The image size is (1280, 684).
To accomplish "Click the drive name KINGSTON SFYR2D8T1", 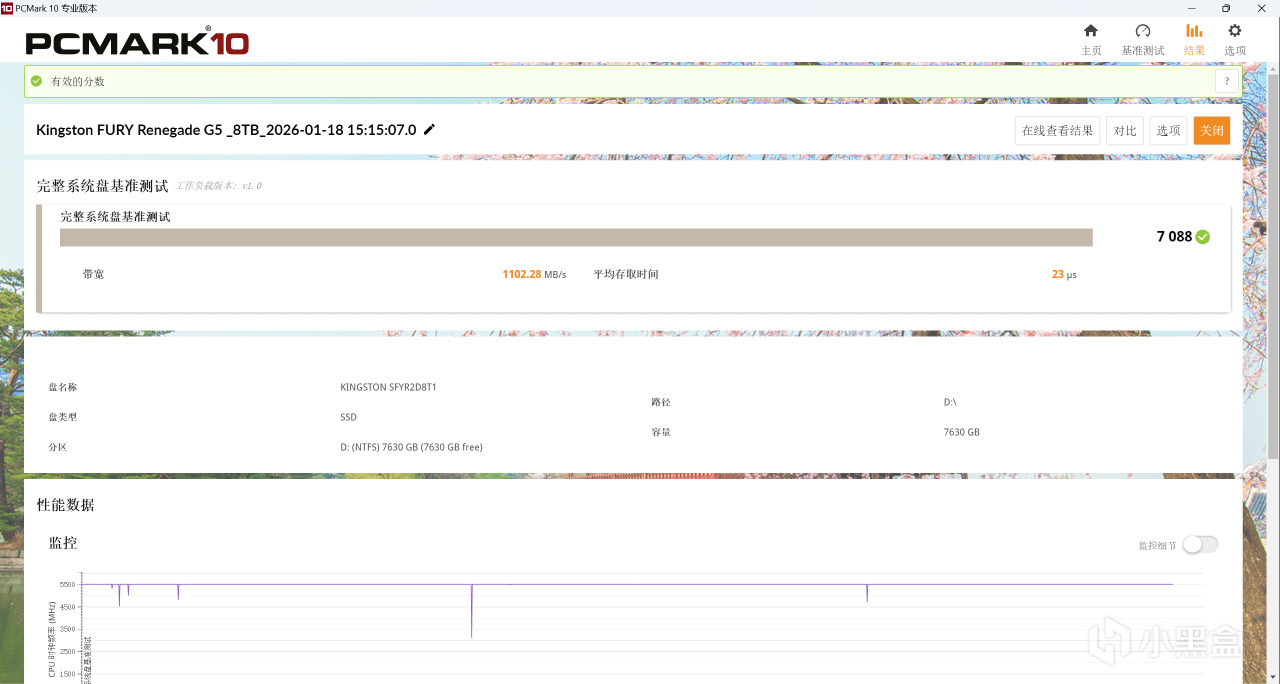I will click(x=388, y=387).
